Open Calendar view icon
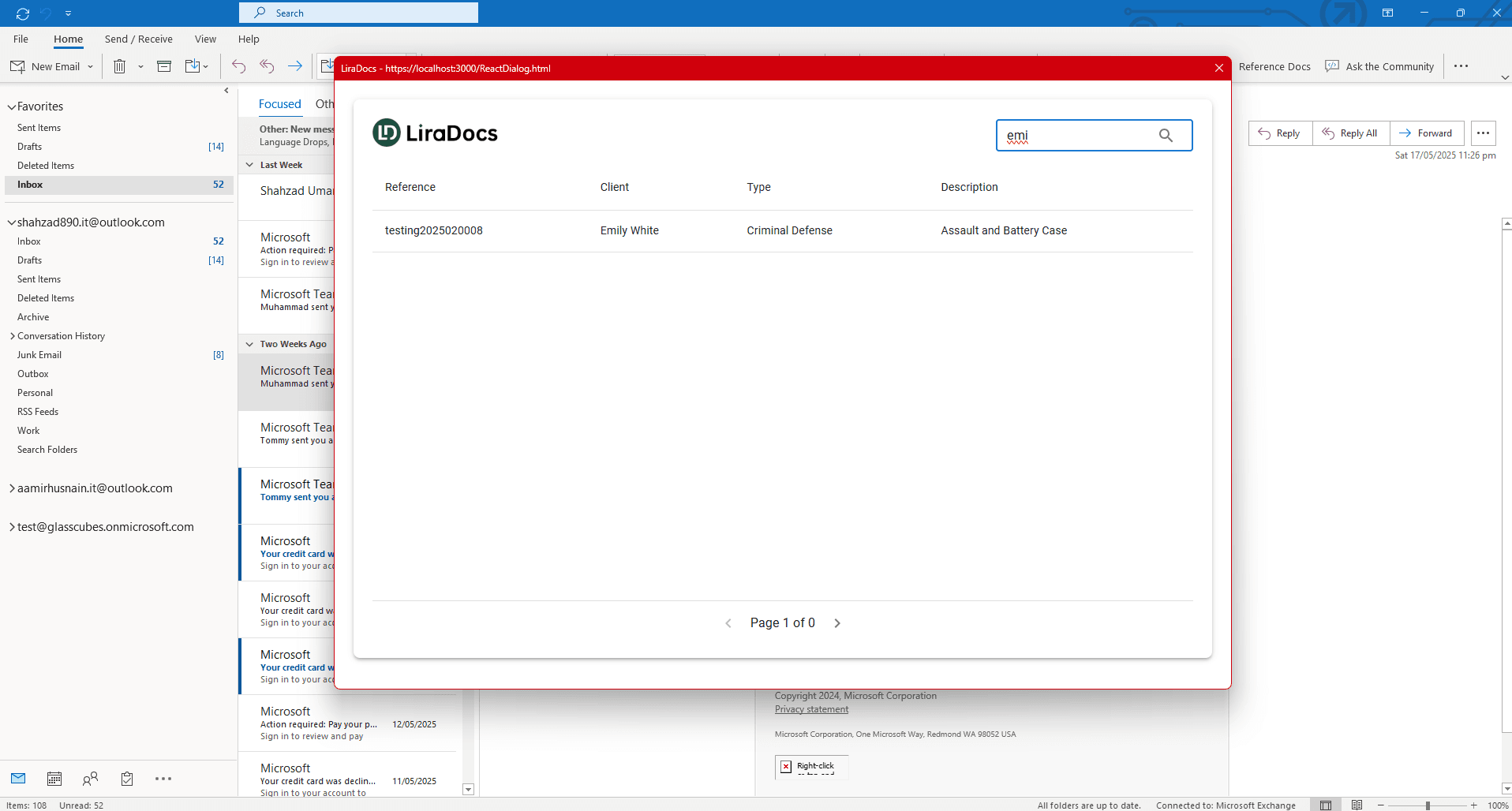 pos(54,779)
